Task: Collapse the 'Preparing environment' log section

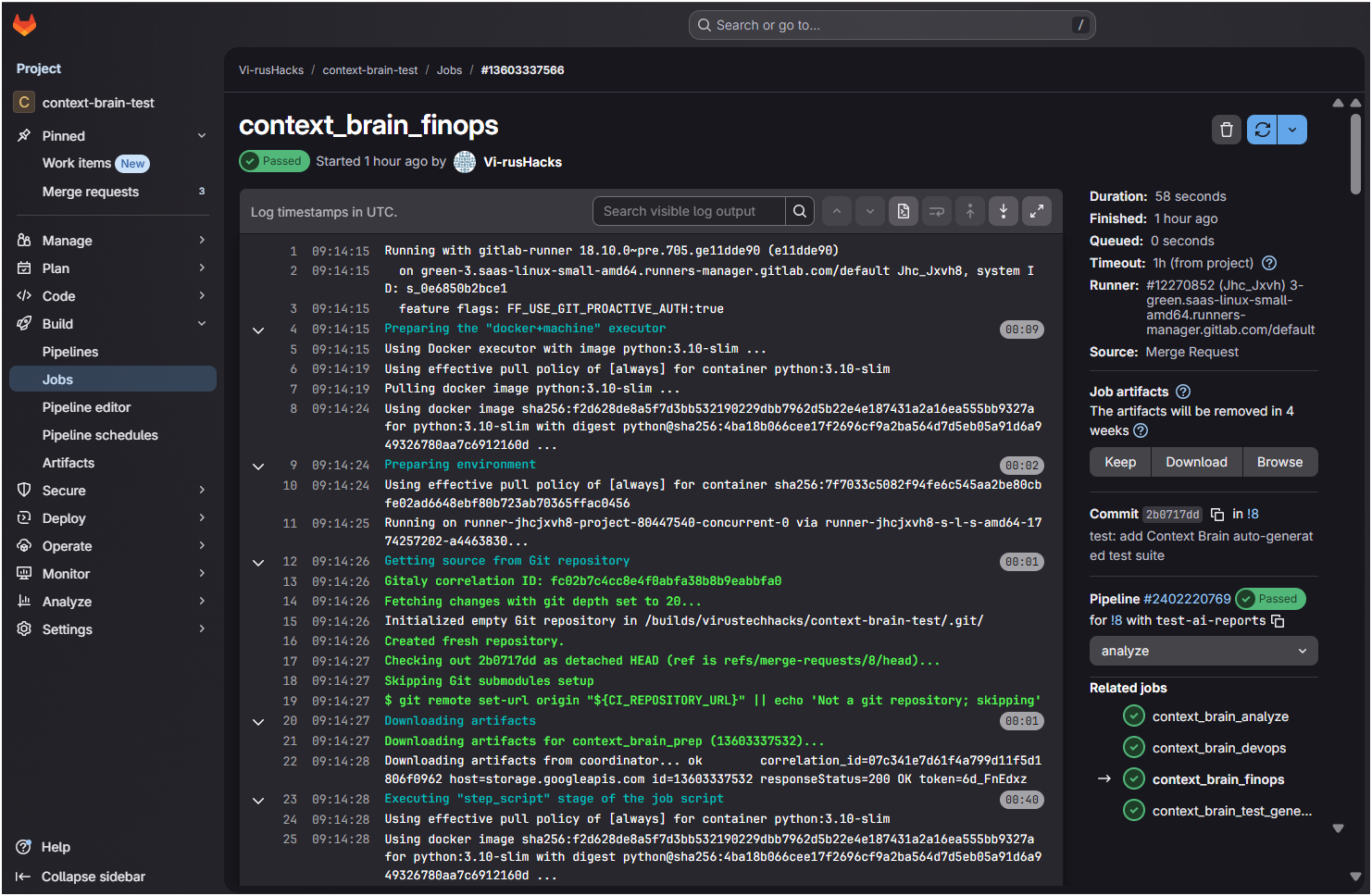Action: pyautogui.click(x=258, y=466)
